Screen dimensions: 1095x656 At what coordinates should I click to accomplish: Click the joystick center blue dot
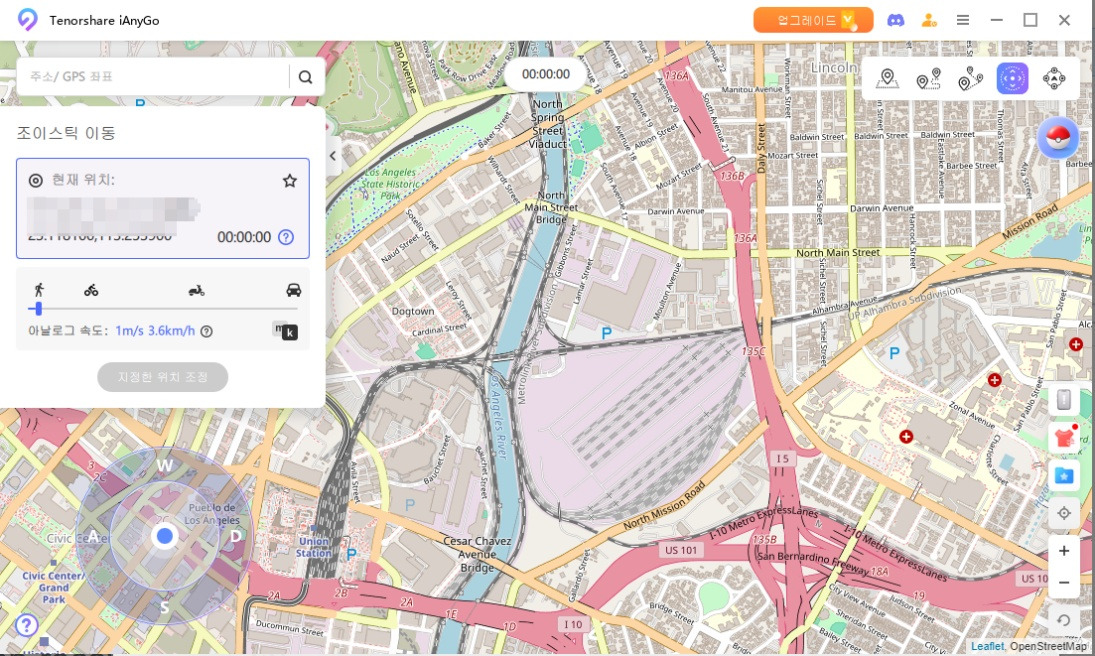pos(165,536)
